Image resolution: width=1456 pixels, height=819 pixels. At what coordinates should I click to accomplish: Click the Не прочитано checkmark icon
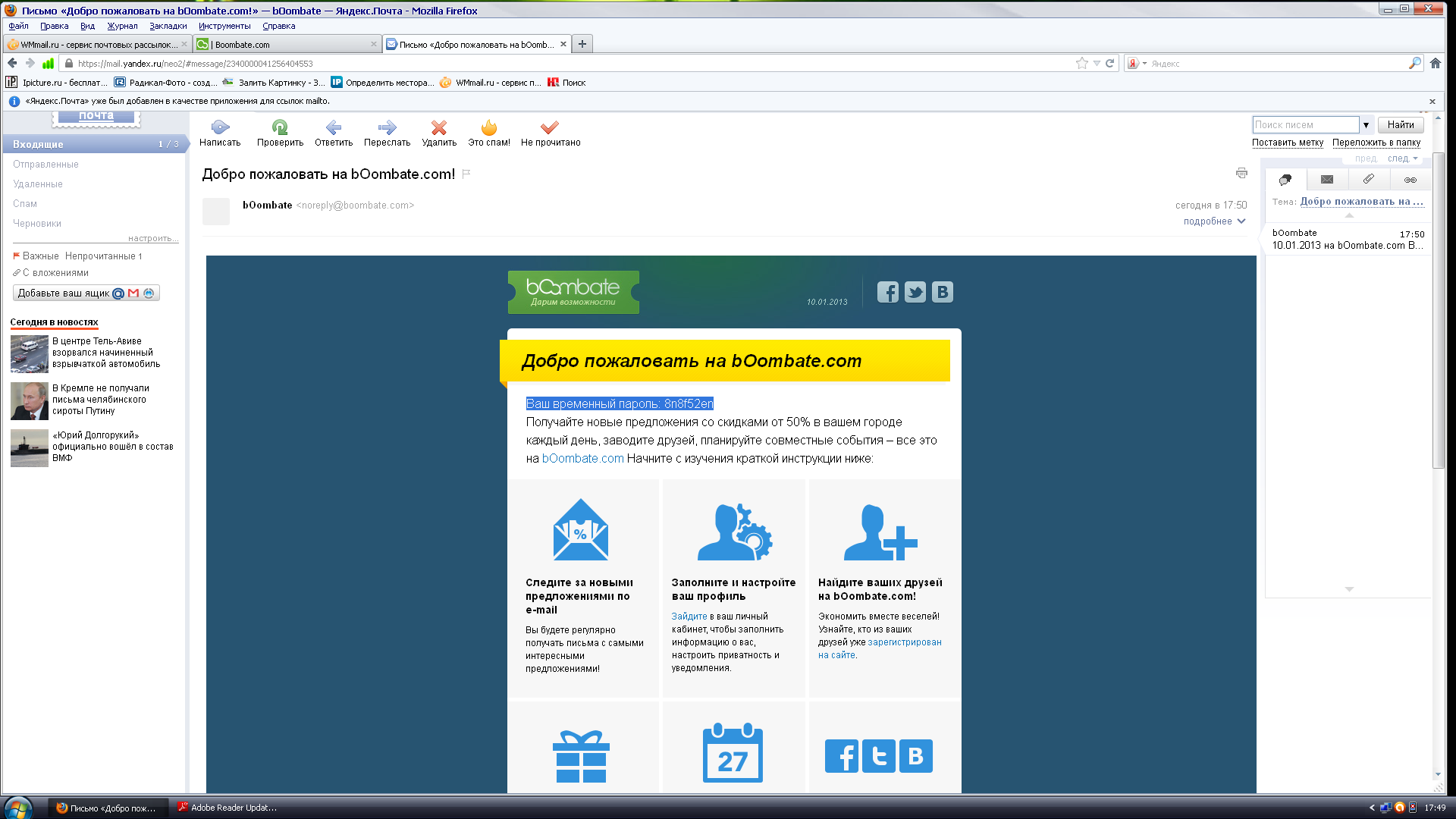[550, 127]
